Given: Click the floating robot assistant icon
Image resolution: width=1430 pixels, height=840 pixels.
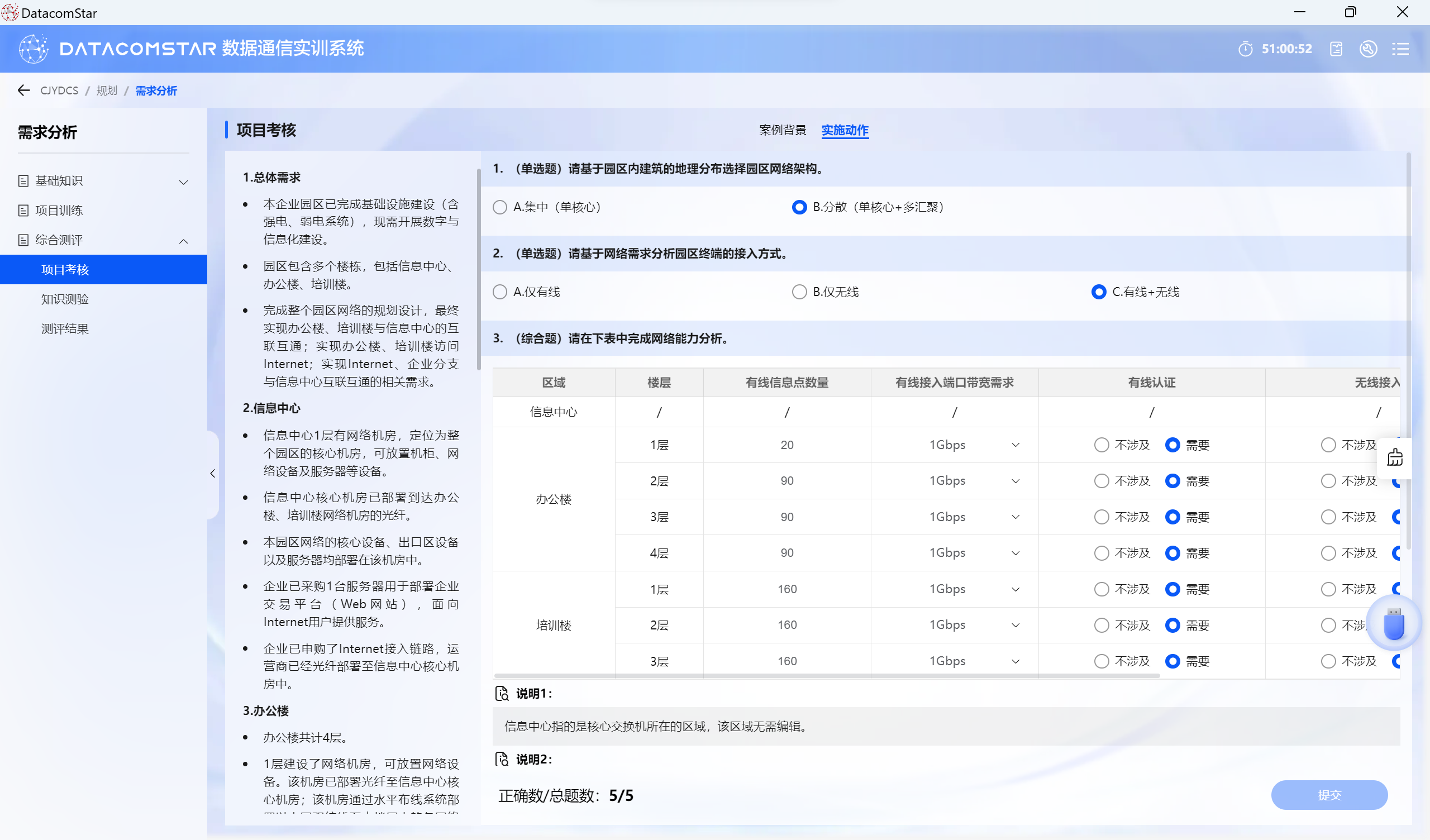Looking at the screenshot, I should tap(1395, 457).
